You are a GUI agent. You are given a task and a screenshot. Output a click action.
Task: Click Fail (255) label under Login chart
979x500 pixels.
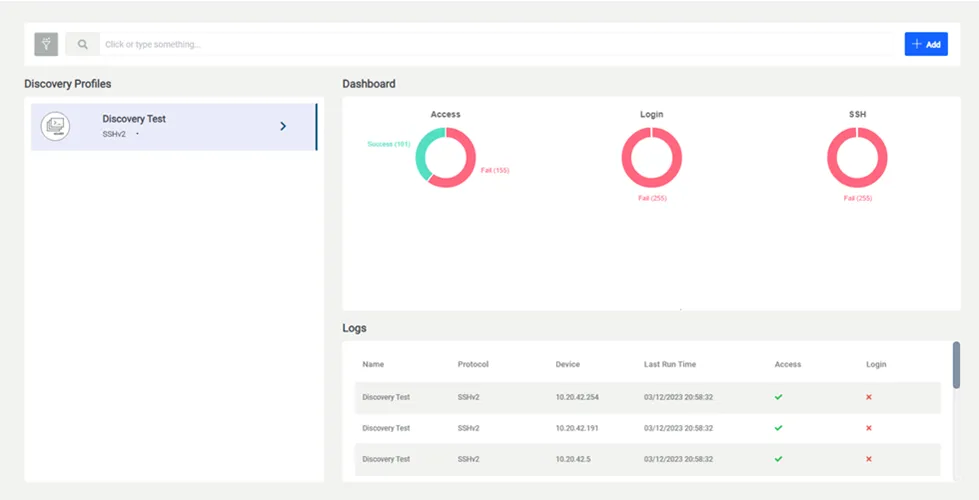coord(652,199)
